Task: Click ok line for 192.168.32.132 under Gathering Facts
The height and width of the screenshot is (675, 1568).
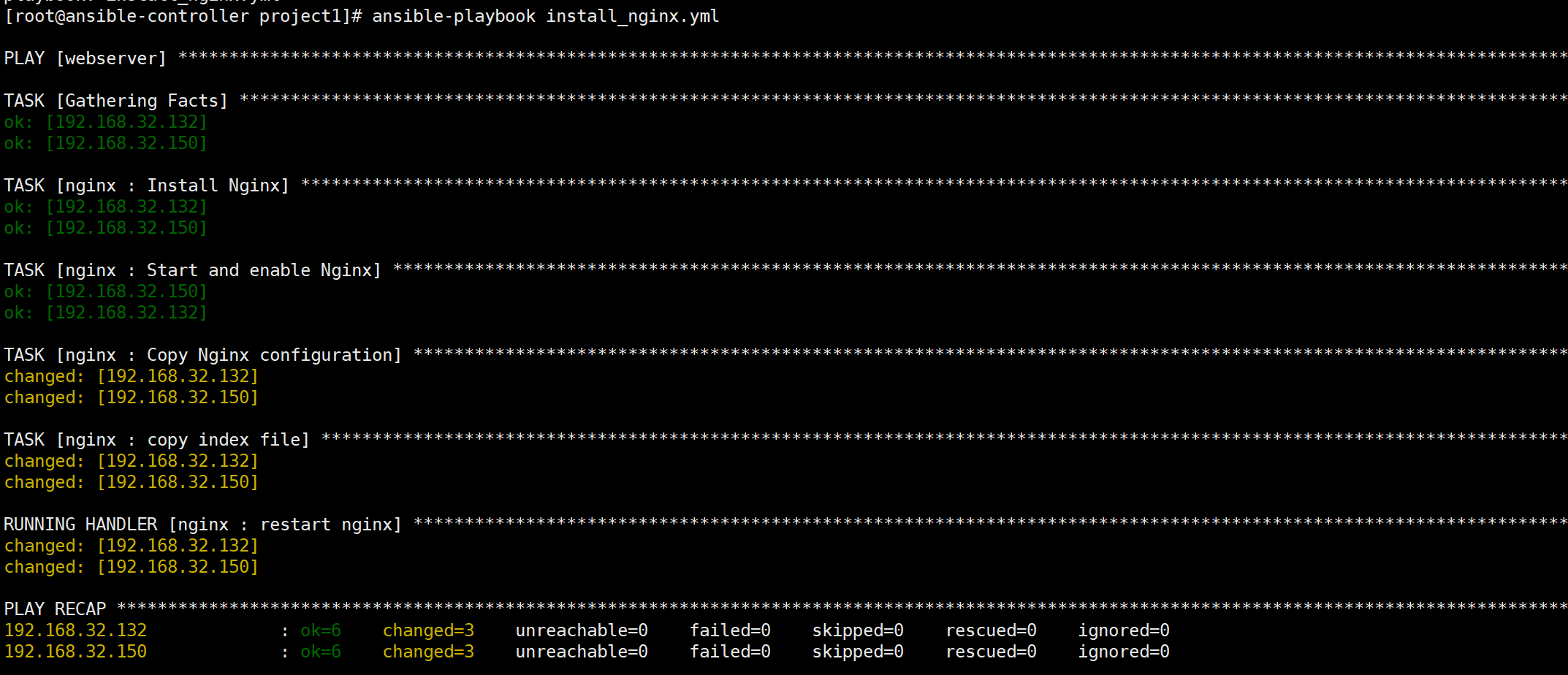Action: click(x=106, y=122)
